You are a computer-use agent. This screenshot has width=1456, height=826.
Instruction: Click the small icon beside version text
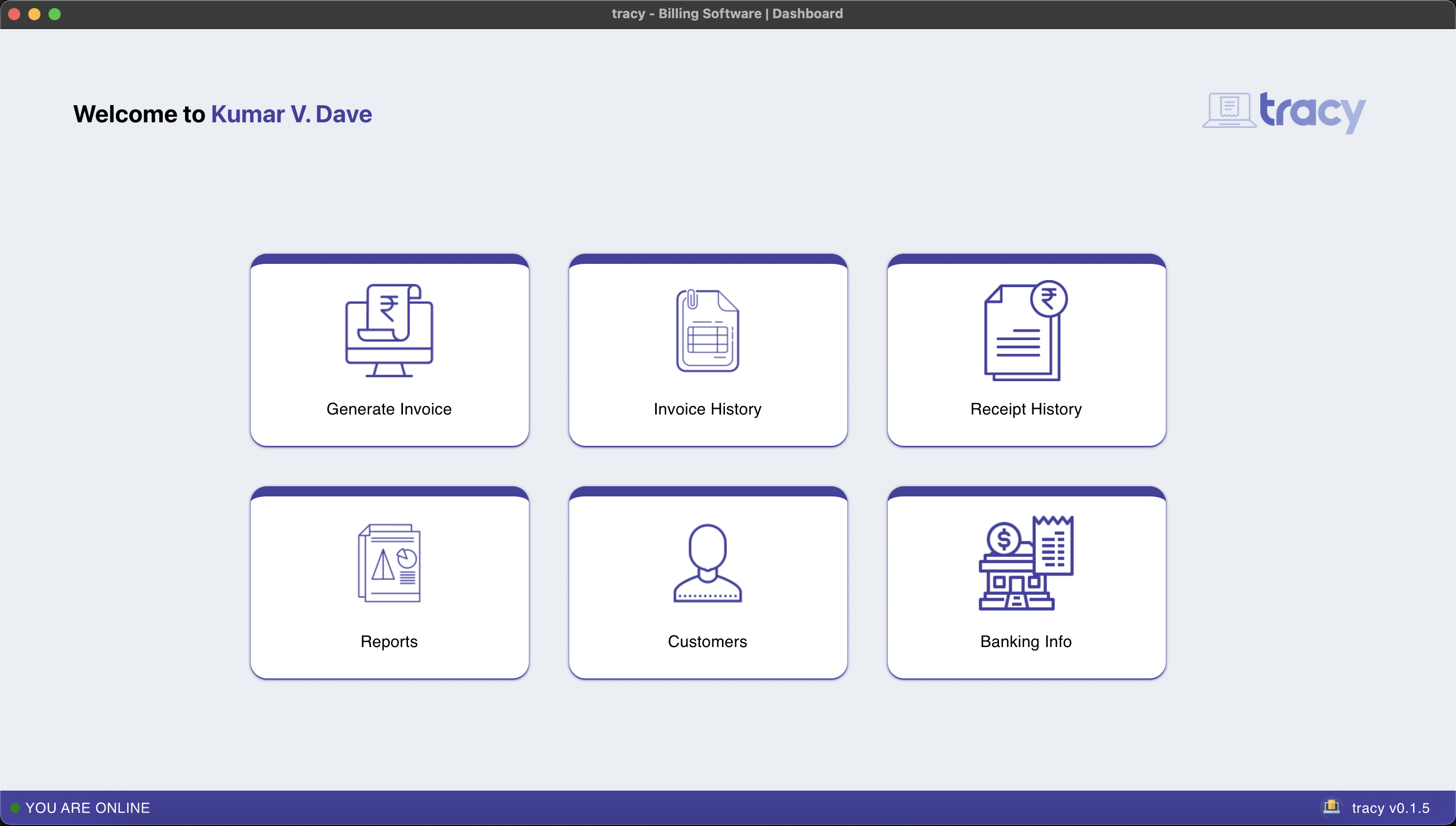click(x=1331, y=806)
